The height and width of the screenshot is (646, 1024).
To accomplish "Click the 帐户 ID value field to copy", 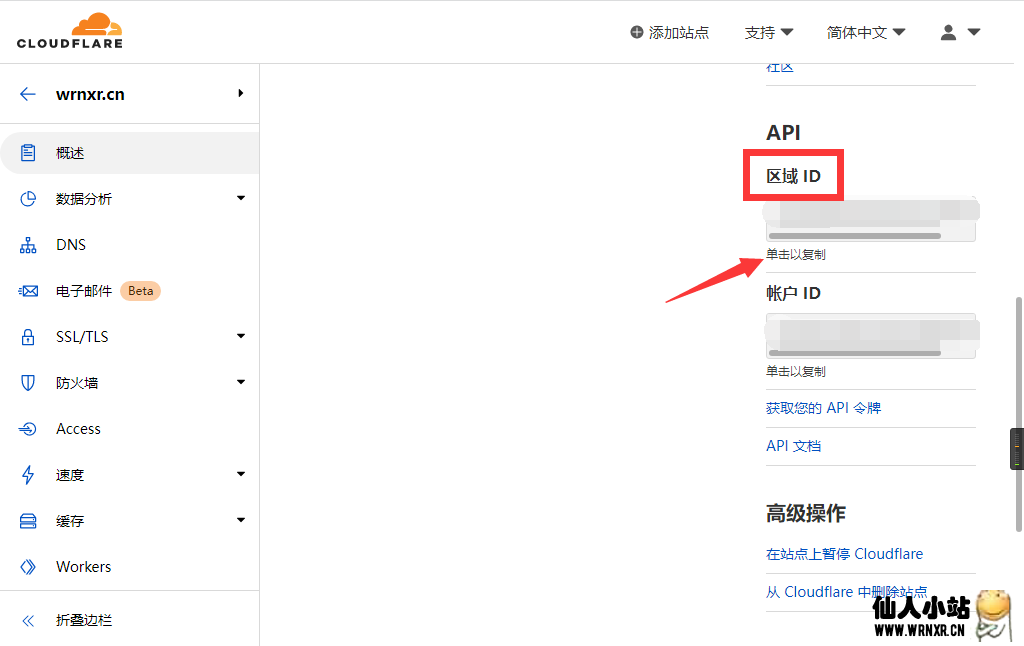I will [871, 336].
